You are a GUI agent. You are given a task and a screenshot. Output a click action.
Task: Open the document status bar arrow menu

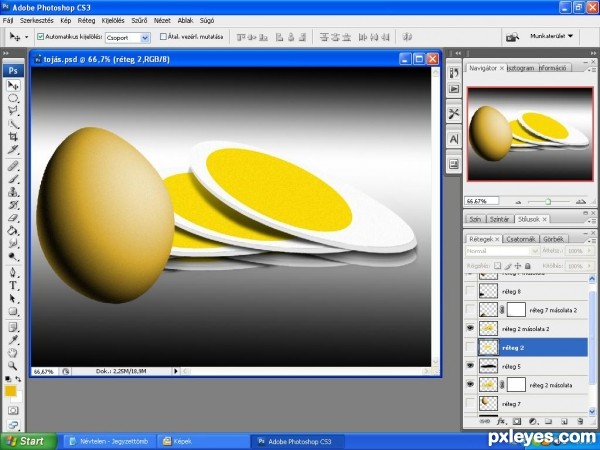(176, 371)
